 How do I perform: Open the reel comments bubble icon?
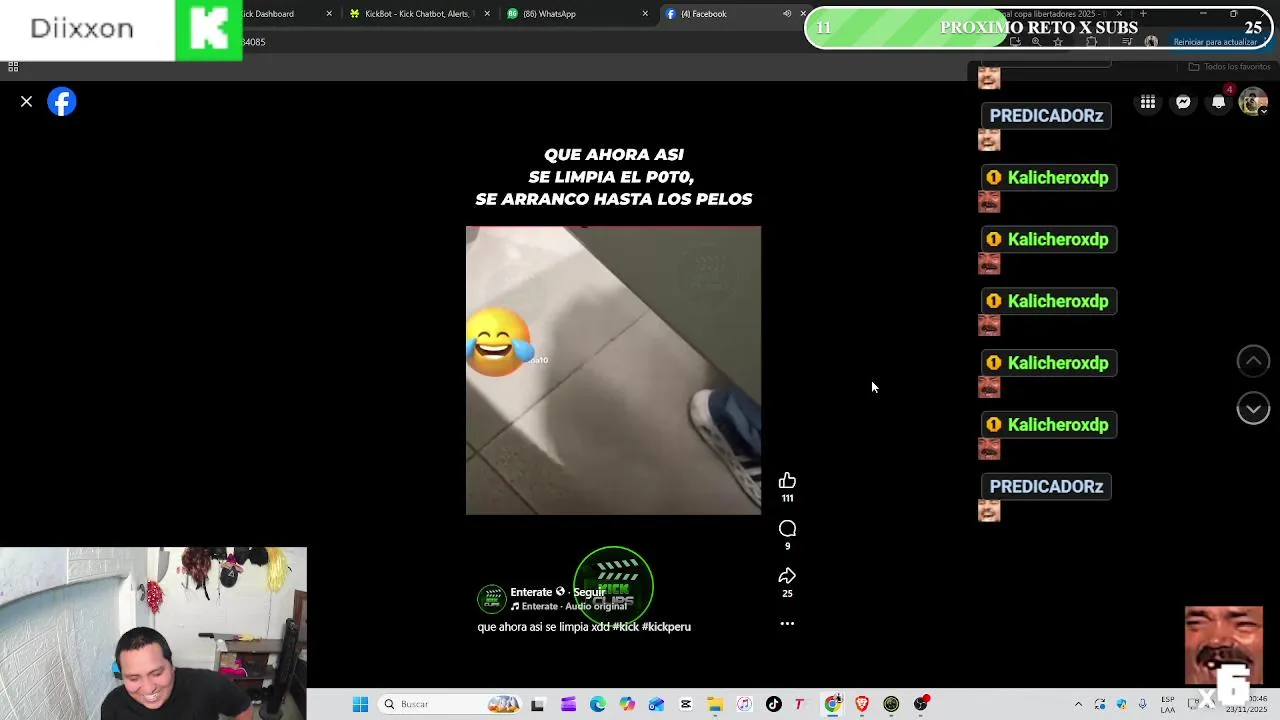(787, 529)
